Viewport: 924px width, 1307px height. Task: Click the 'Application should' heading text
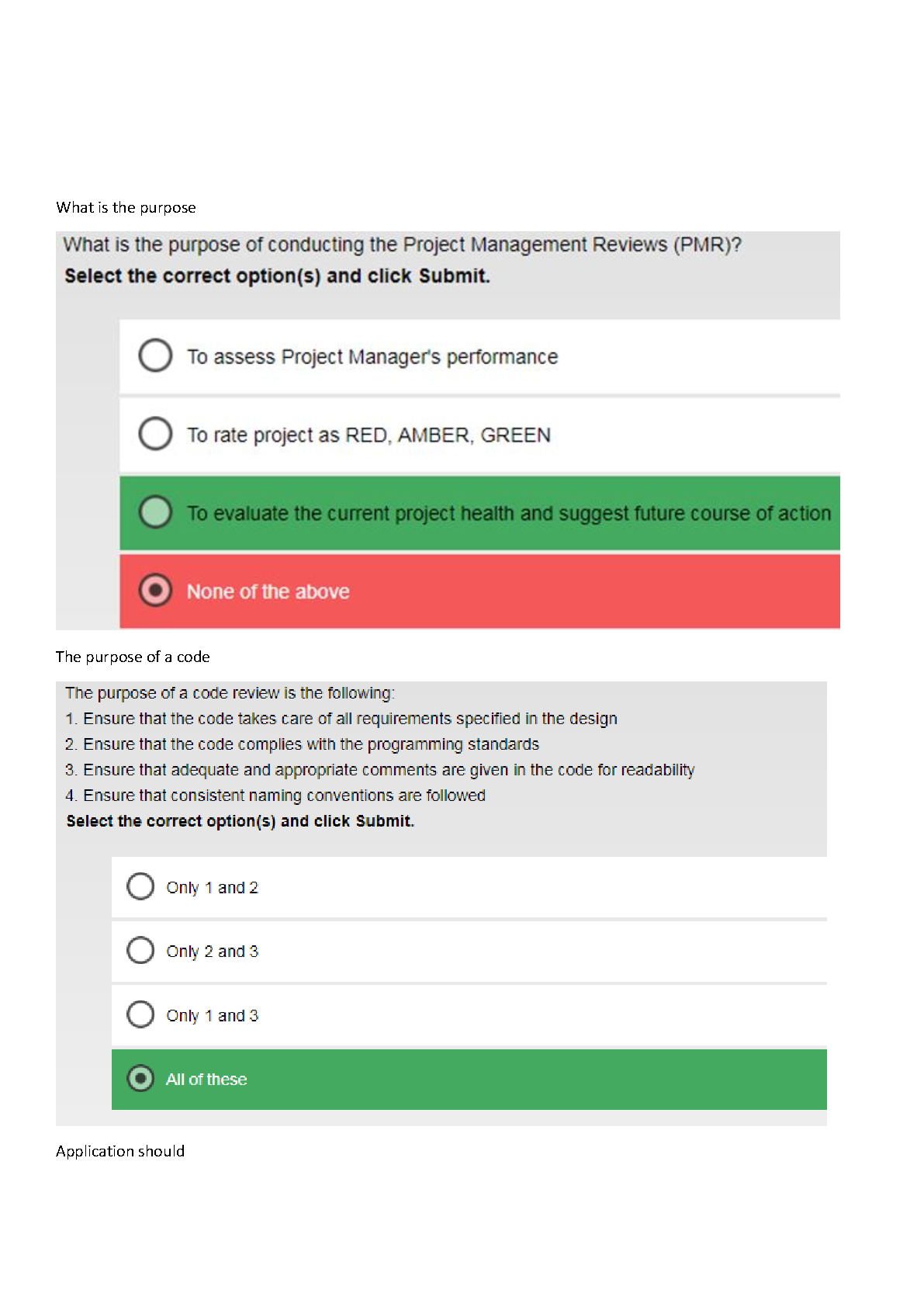[120, 1151]
